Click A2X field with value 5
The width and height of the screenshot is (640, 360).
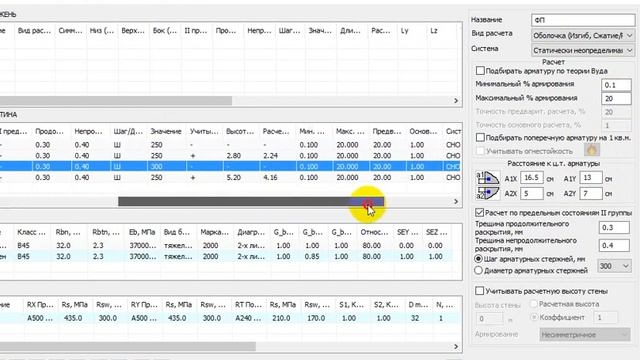[532, 193]
